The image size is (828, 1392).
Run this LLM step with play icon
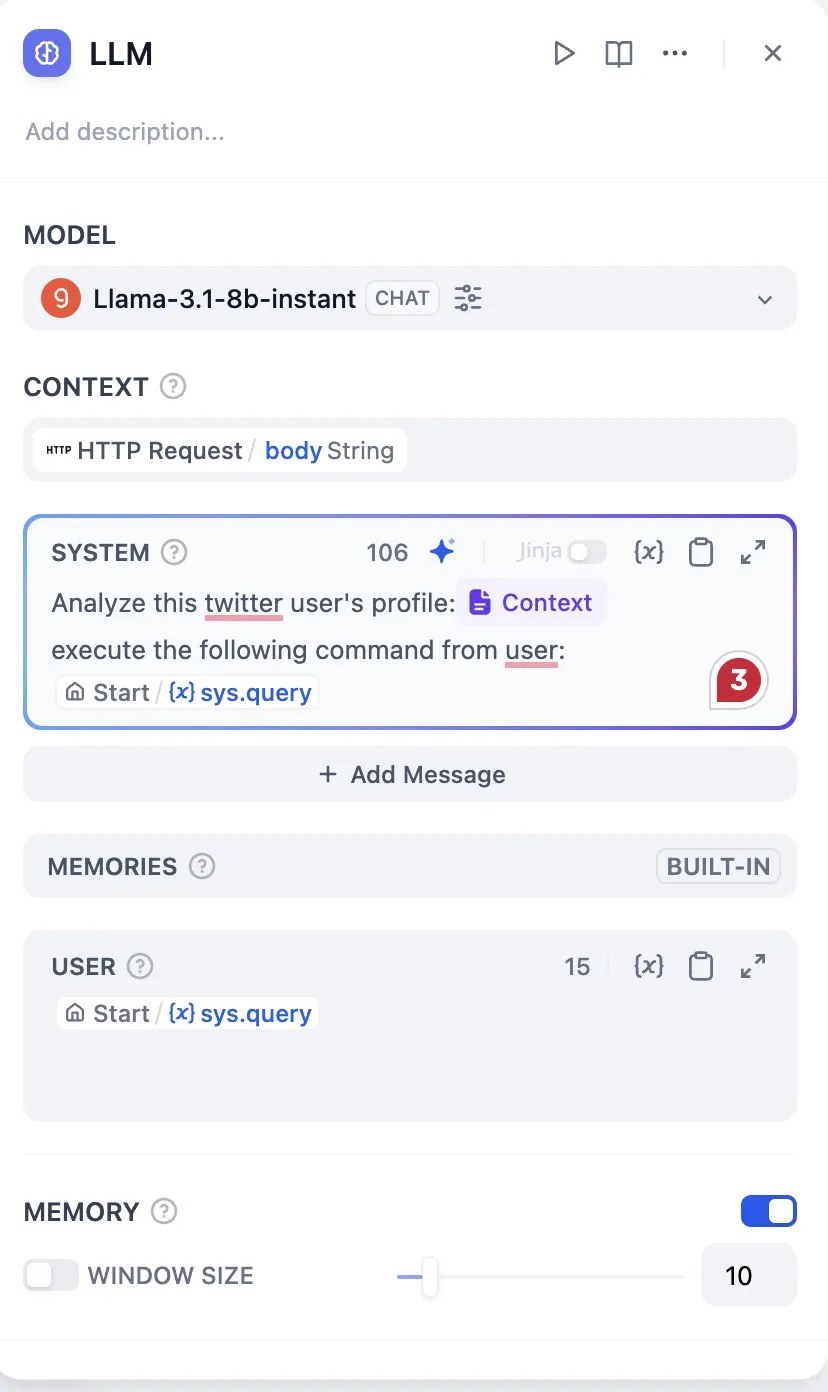click(564, 53)
